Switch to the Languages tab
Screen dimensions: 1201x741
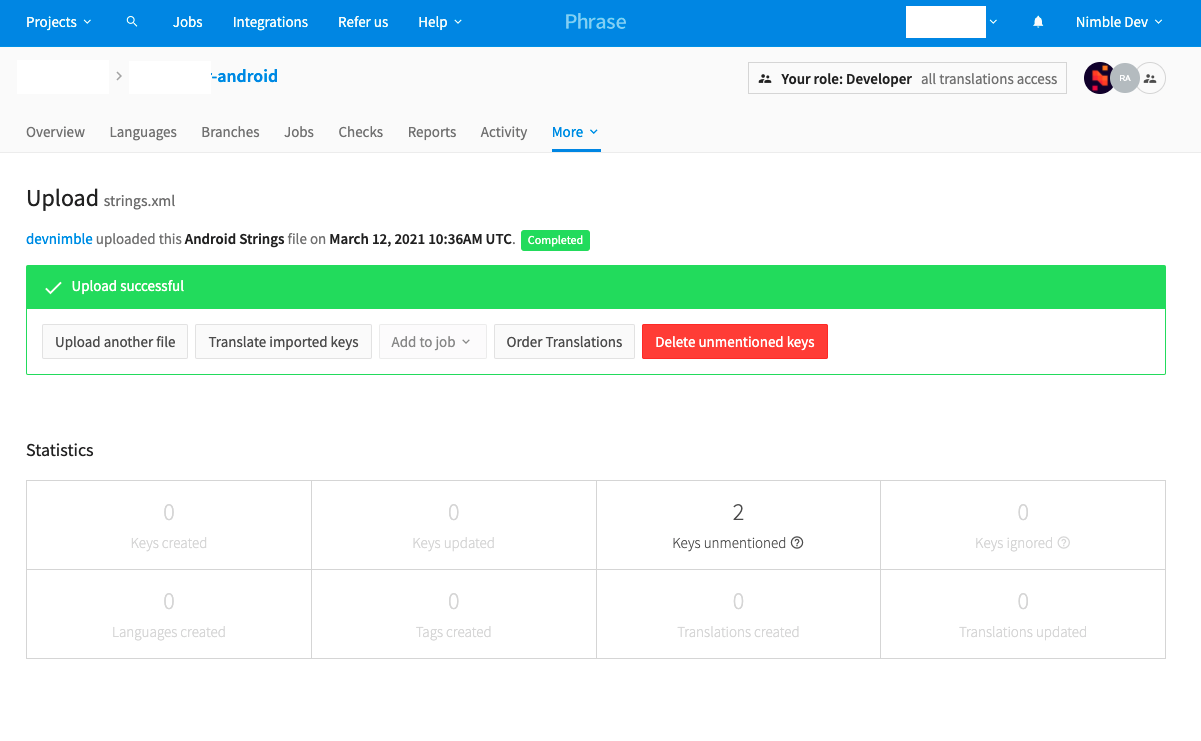click(x=143, y=132)
